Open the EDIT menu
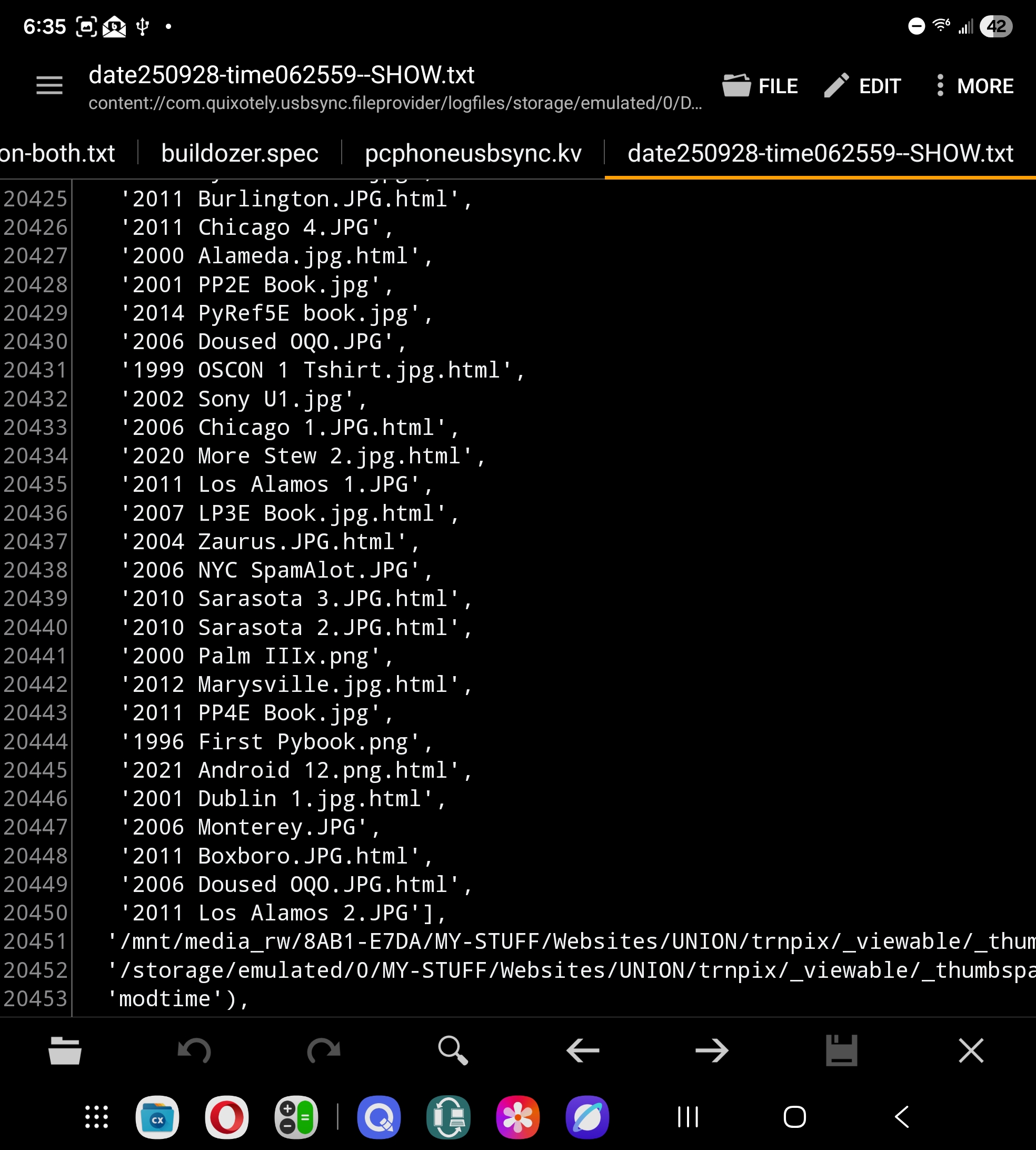Image resolution: width=1036 pixels, height=1150 pixels. [x=862, y=86]
